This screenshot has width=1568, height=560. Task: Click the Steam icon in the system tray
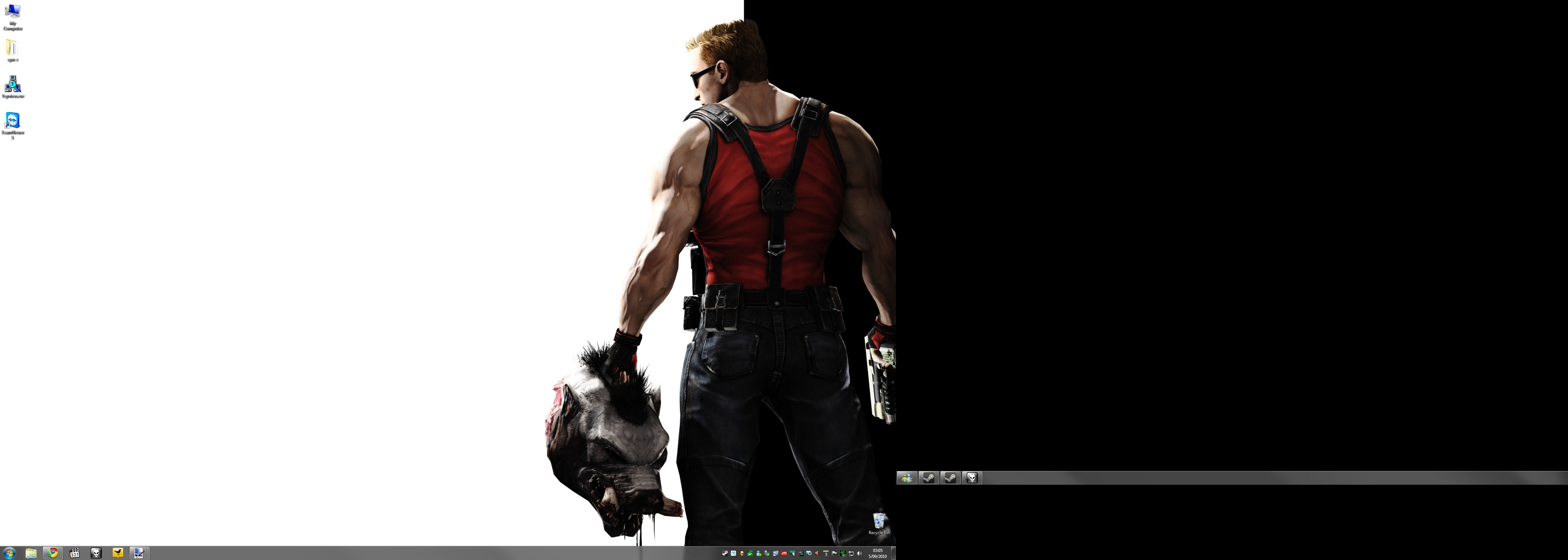(725, 553)
